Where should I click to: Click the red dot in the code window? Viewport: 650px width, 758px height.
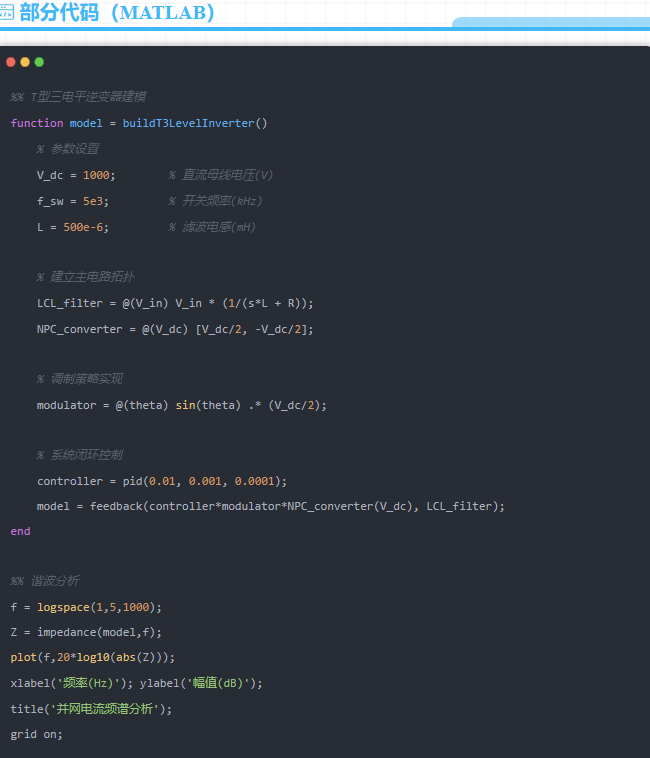11,62
